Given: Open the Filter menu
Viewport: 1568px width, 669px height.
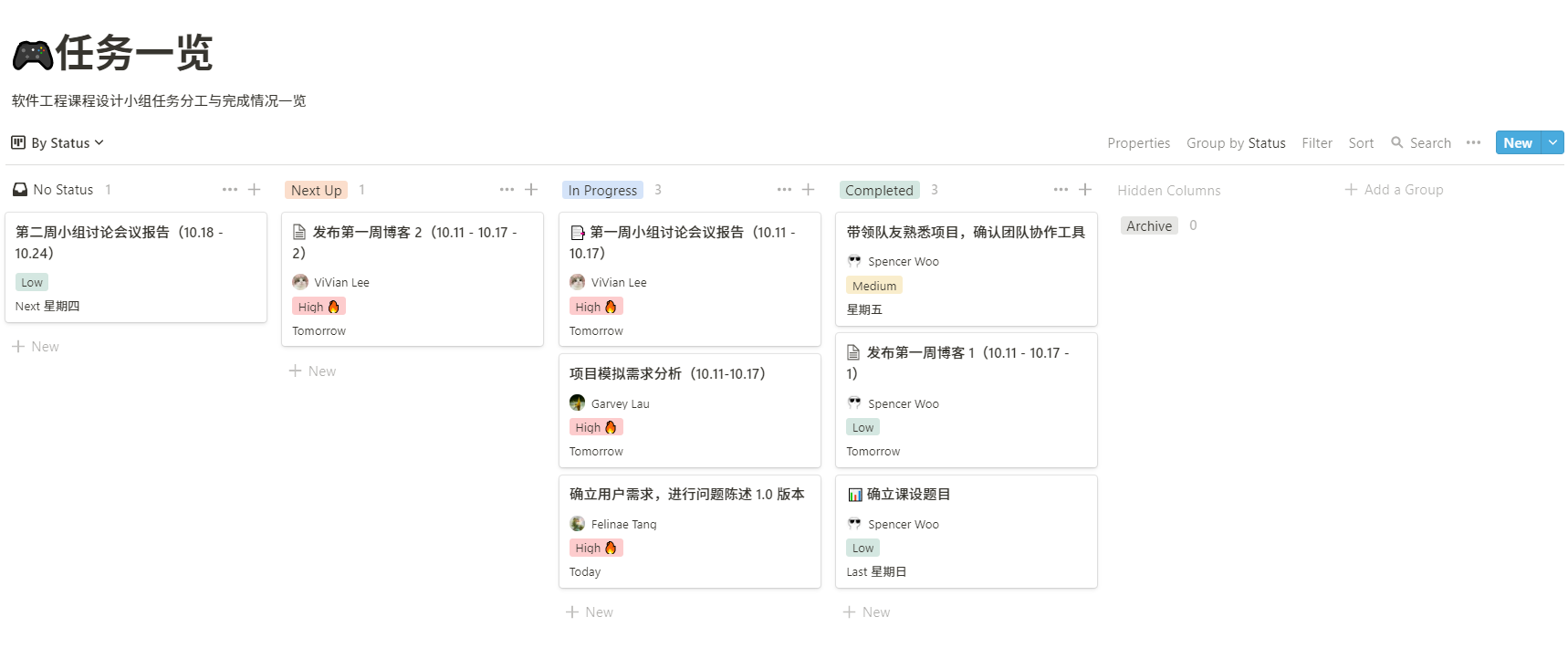Looking at the screenshot, I should 1316,142.
